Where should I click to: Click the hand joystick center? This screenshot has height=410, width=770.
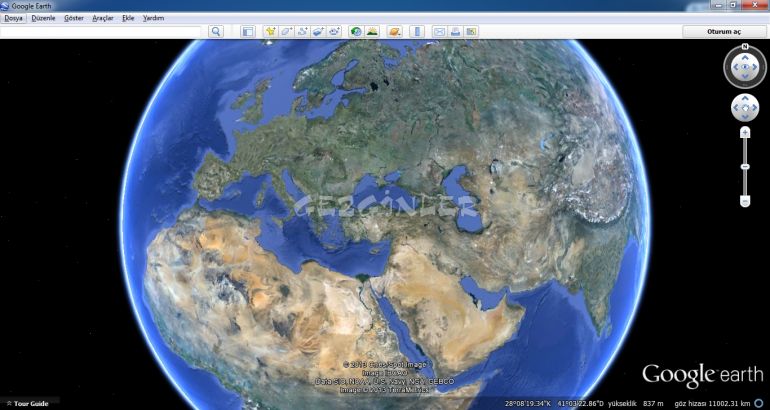745,108
